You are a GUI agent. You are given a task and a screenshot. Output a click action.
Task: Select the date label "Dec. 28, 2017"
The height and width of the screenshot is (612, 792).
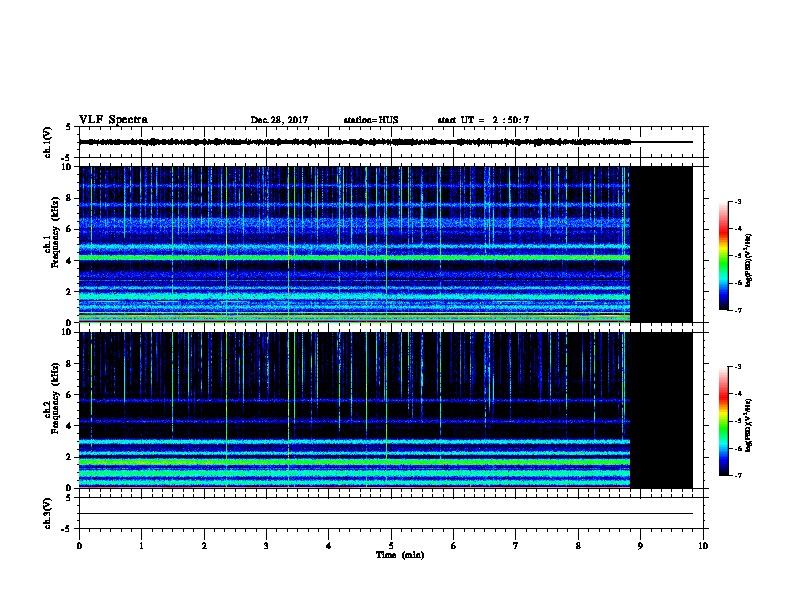[x=279, y=120]
